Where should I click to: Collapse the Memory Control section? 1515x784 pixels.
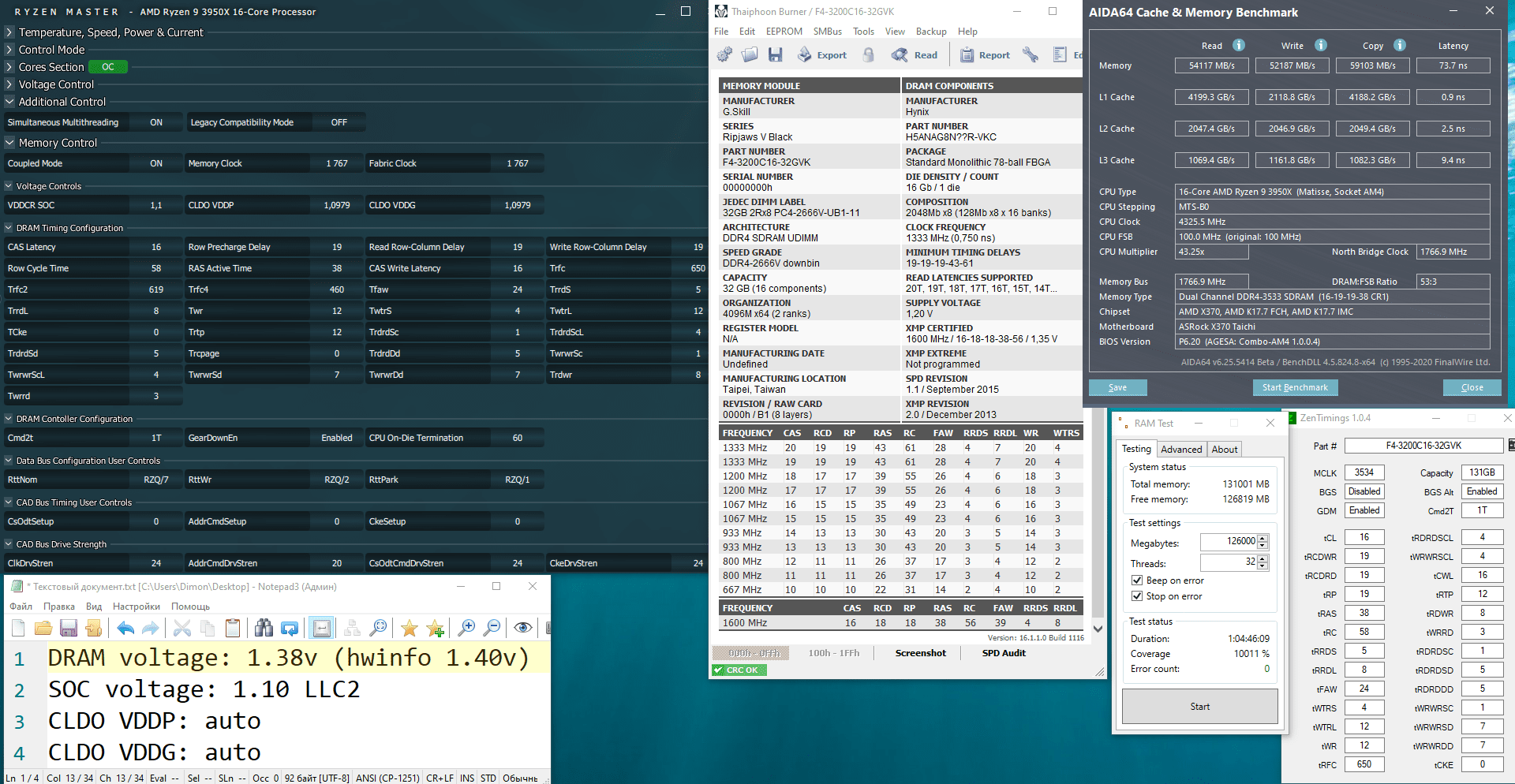tap(9, 143)
